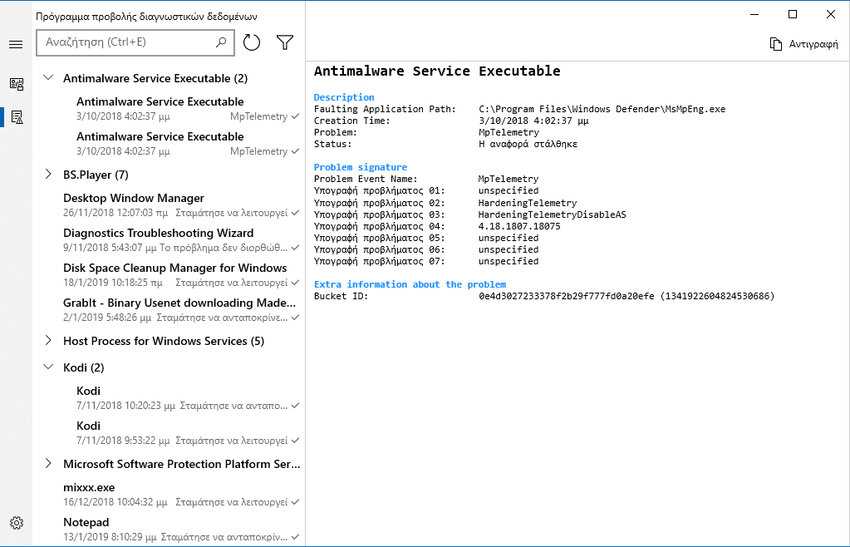850x547 pixels.
Task: Open the diagnostic data view icon in sidebar
Action: pyautogui.click(x=16, y=83)
